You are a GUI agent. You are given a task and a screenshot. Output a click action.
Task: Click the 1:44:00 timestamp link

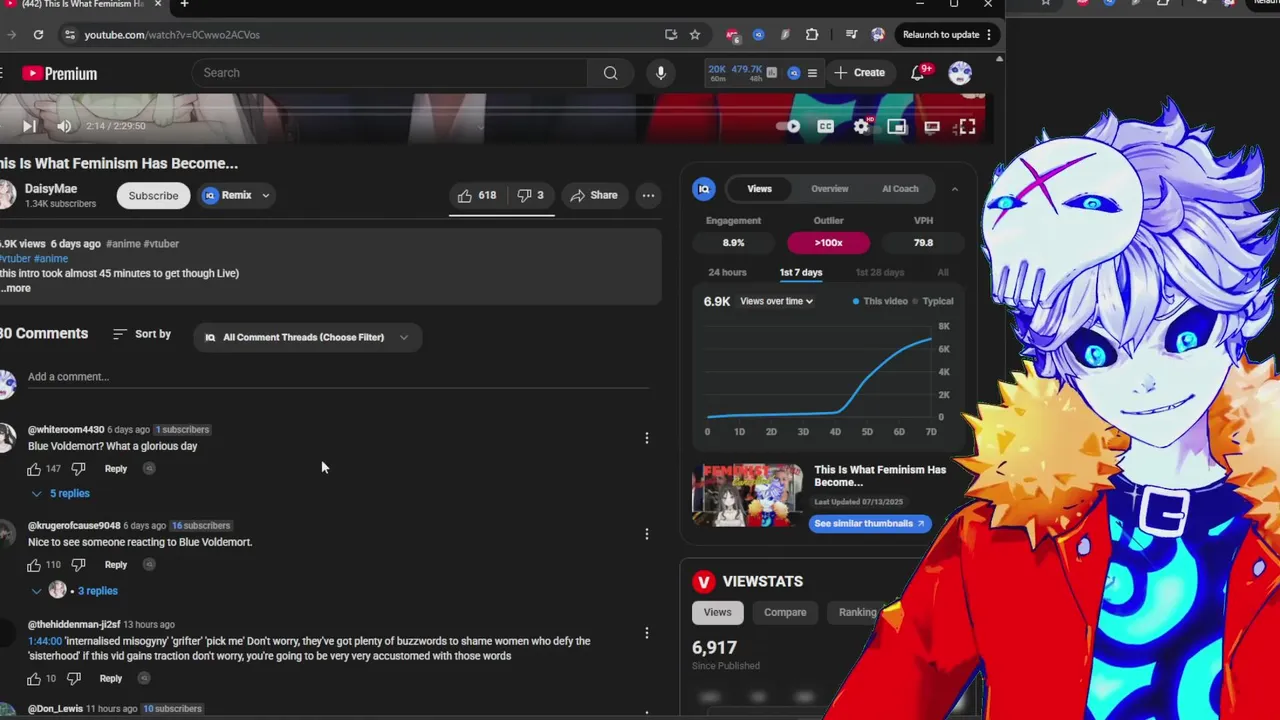tap(44, 641)
